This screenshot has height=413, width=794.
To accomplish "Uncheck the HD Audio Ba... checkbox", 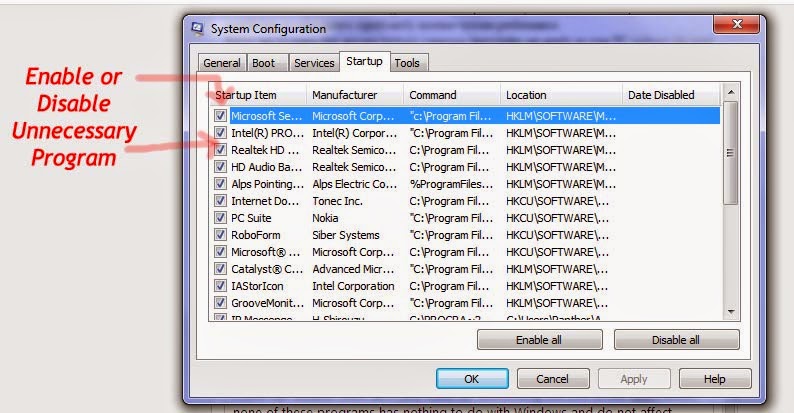I will 220,167.
